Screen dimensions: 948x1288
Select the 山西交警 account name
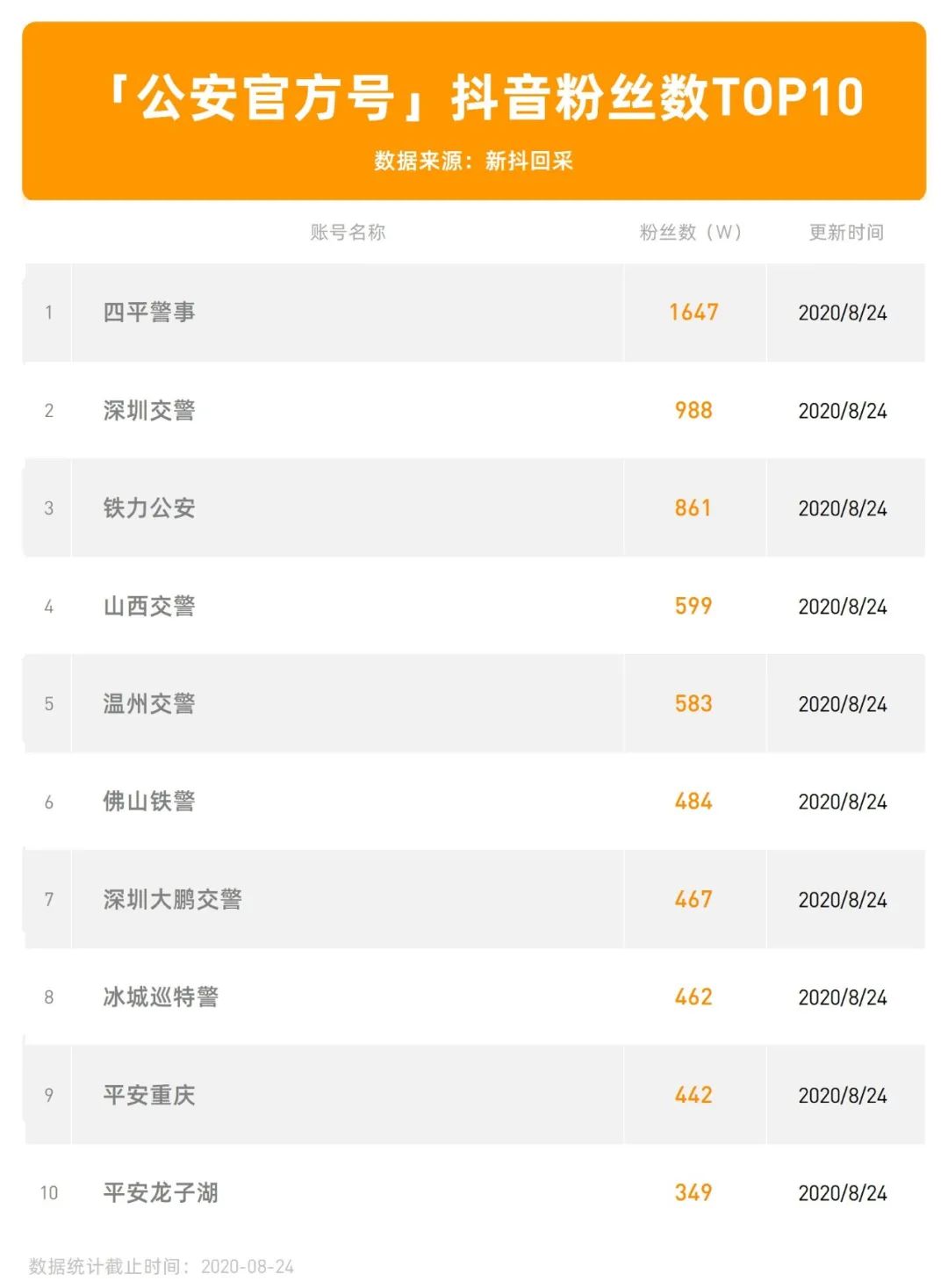tap(149, 607)
